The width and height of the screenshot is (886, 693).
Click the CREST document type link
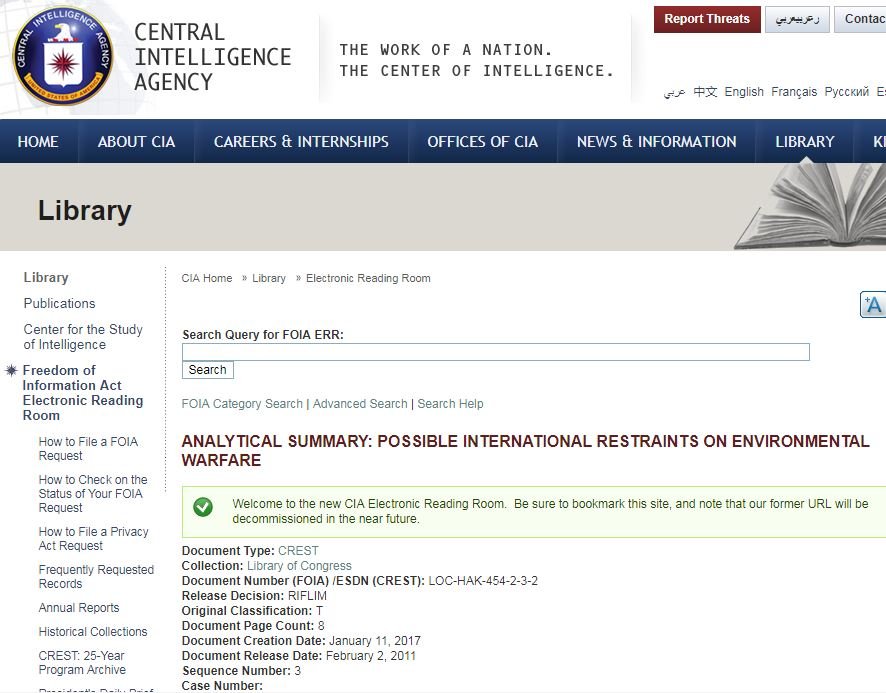pyautogui.click(x=298, y=551)
